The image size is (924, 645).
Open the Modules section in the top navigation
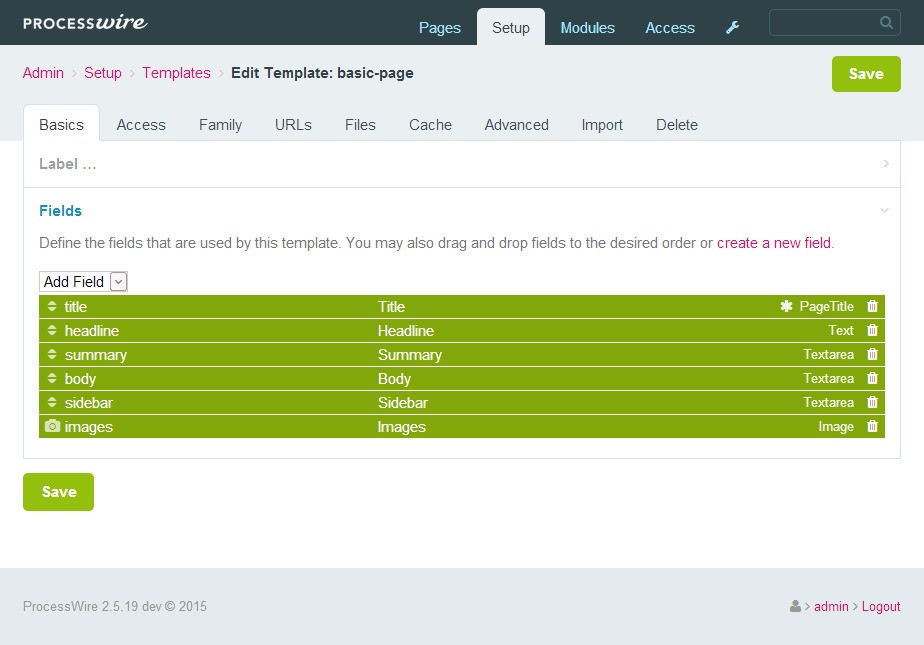pyautogui.click(x=587, y=28)
